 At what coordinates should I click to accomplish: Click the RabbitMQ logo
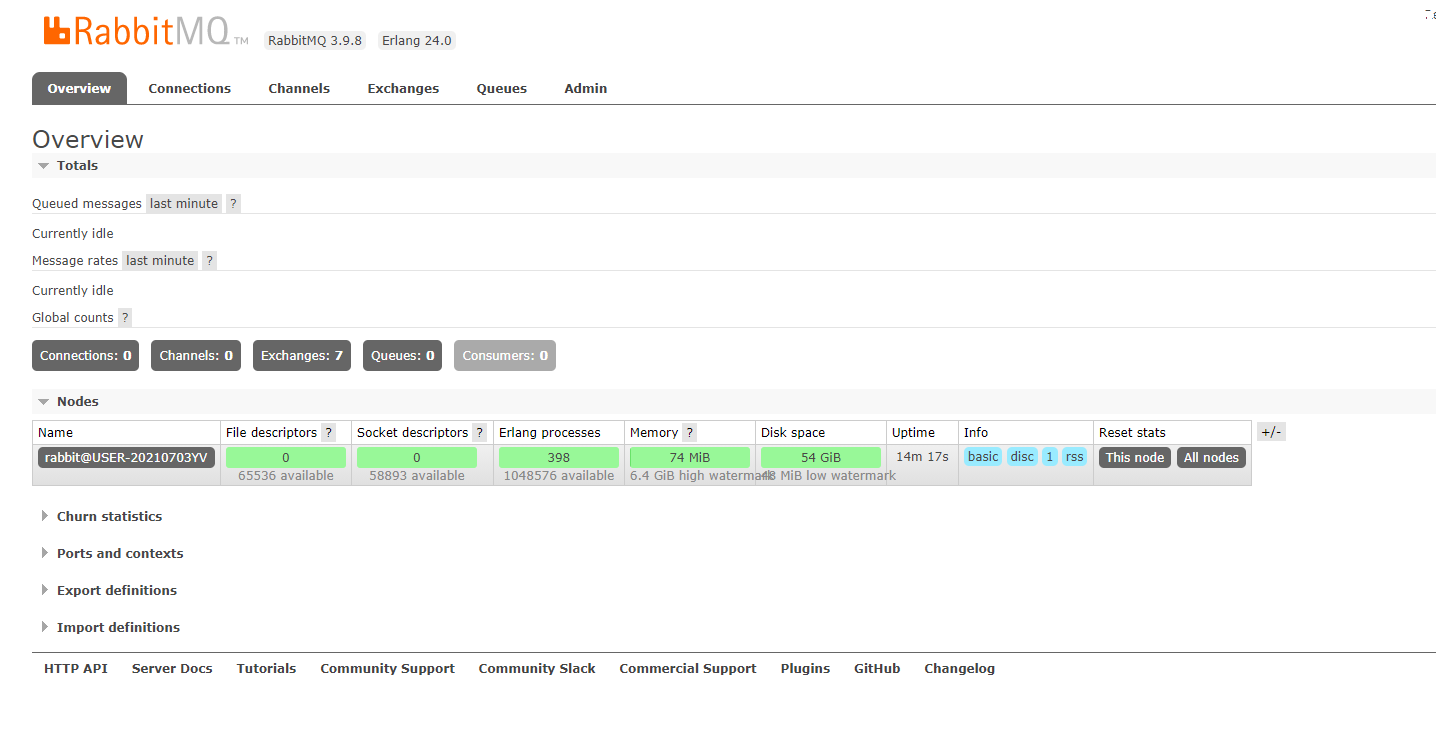(146, 31)
